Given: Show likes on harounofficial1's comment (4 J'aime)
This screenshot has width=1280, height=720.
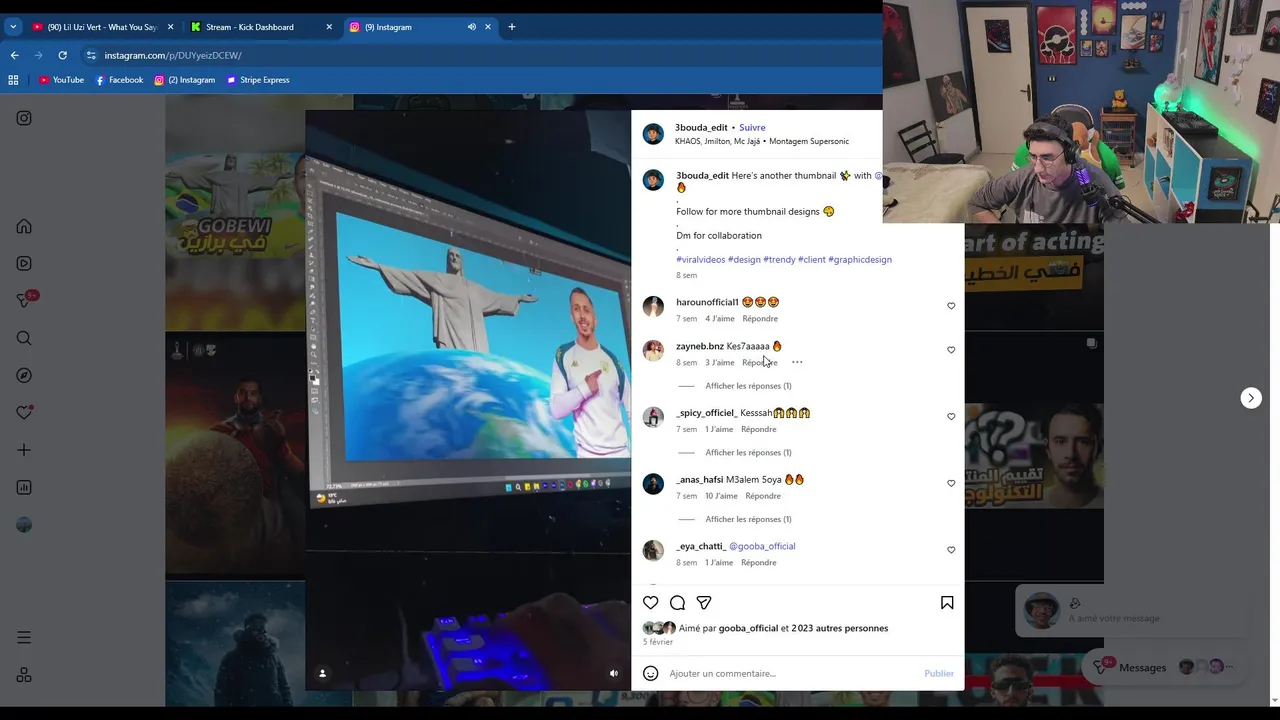Looking at the screenshot, I should click(x=720, y=319).
